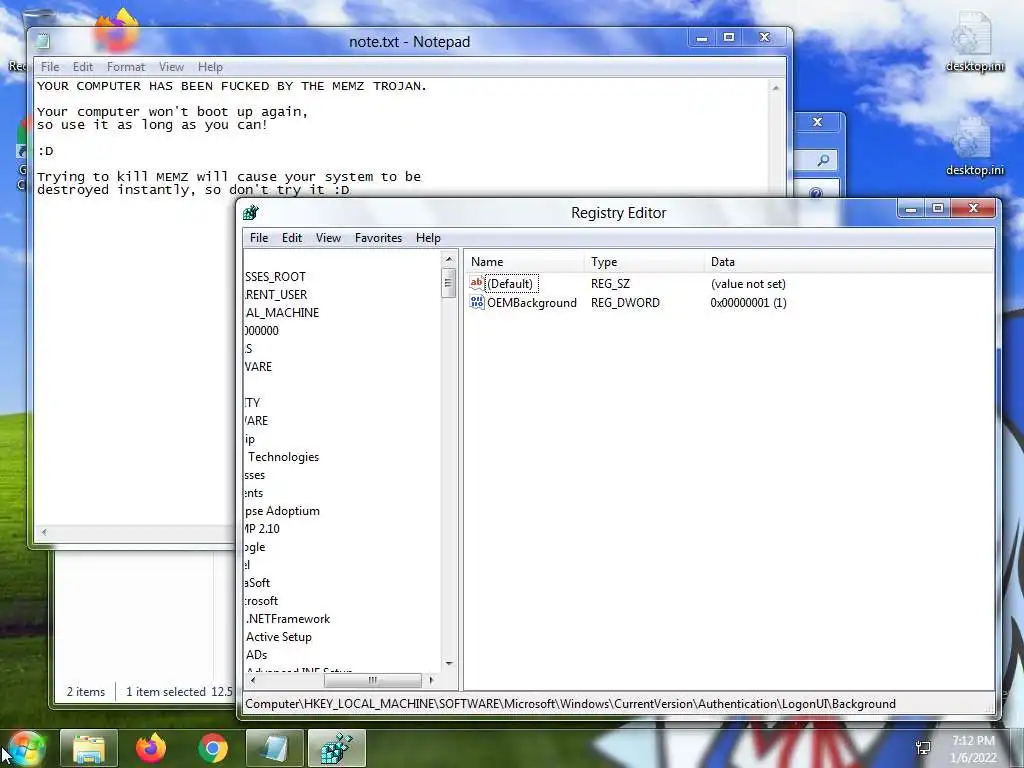Click the network tray icon
The image size is (1024, 768).
tap(923, 748)
